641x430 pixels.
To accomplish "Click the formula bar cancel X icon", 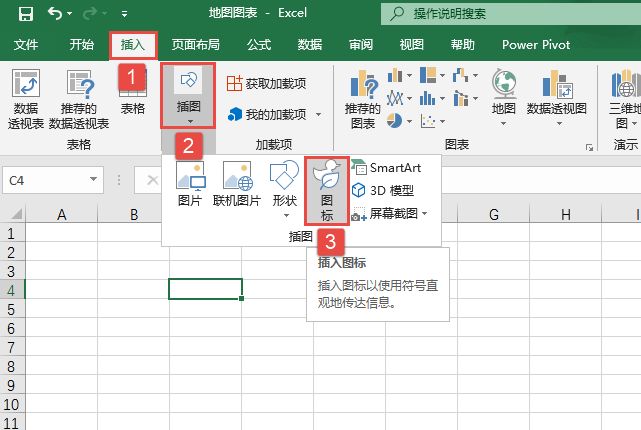I will (152, 180).
